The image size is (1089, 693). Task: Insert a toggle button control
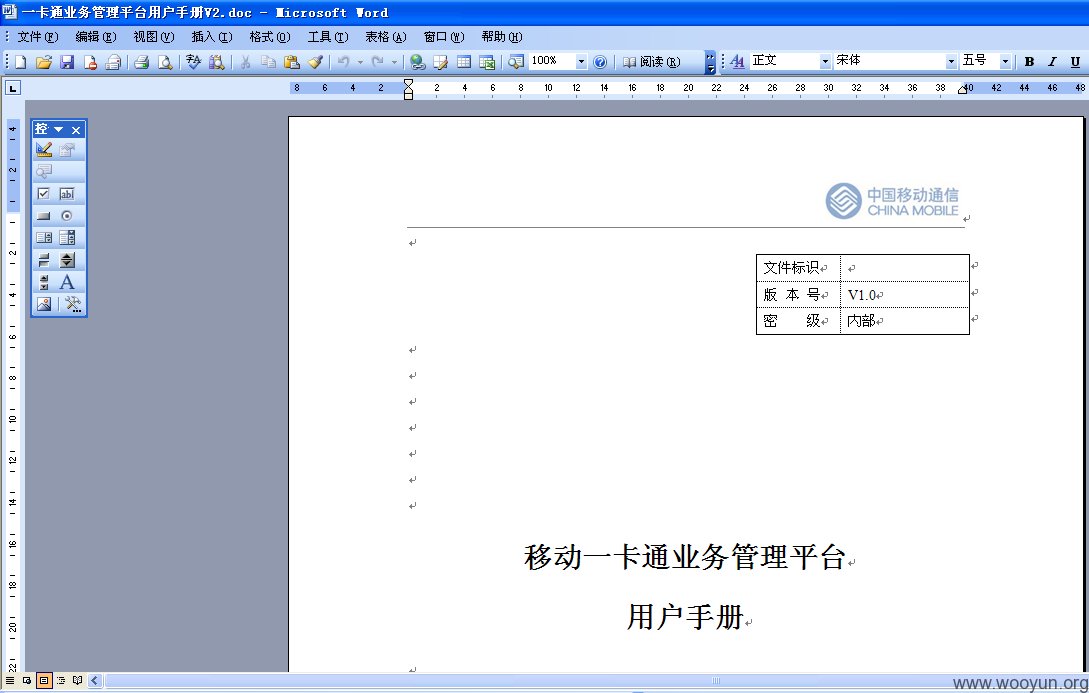pyautogui.click(x=44, y=260)
